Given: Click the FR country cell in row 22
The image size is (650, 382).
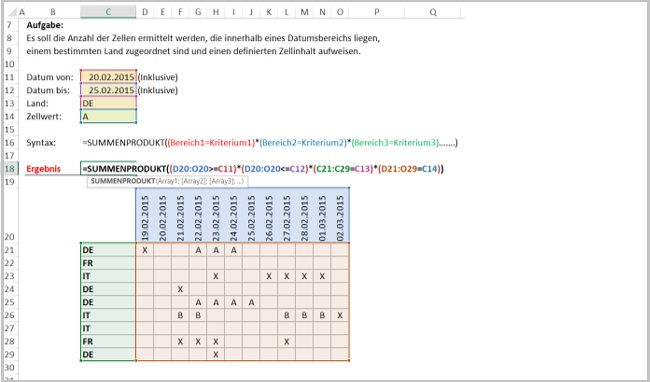Looking at the screenshot, I should 108,263.
